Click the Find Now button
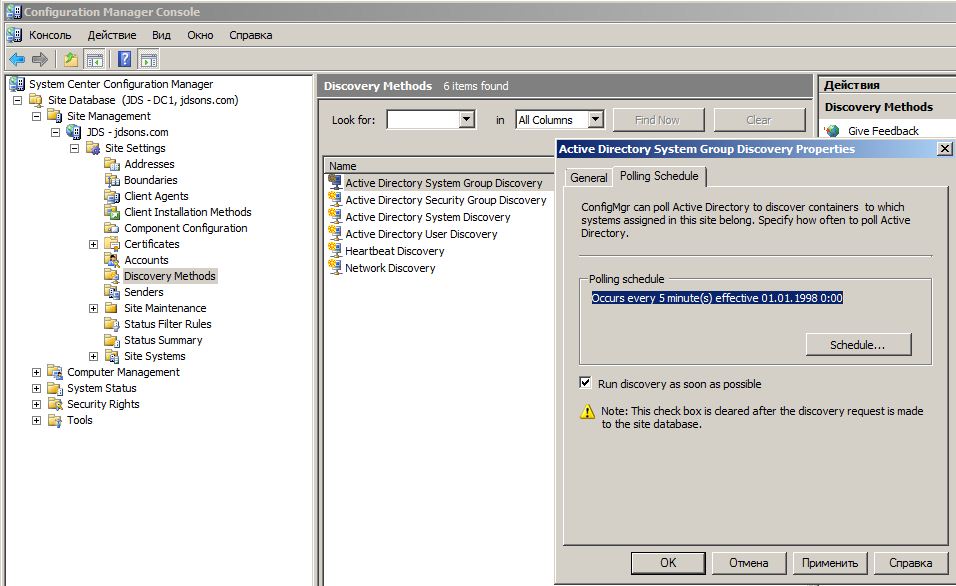The image size is (956, 586). click(x=658, y=120)
